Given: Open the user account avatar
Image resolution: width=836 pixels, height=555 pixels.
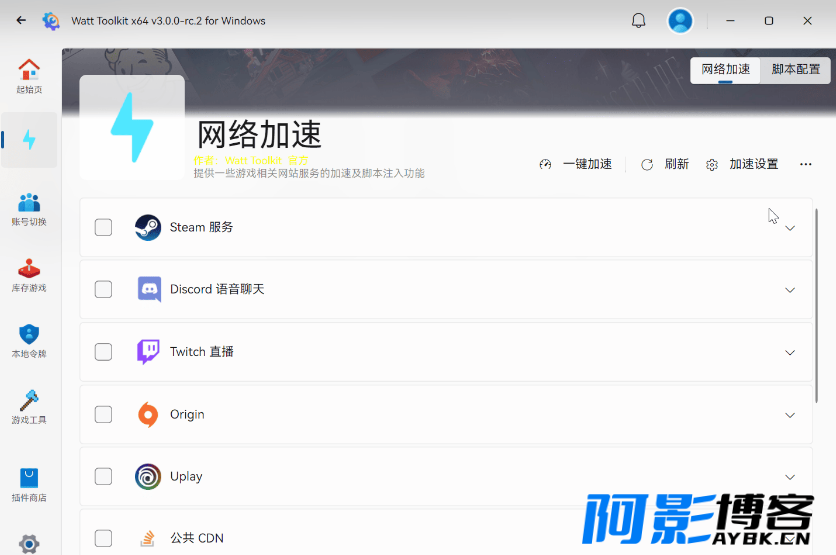Looking at the screenshot, I should (680, 21).
